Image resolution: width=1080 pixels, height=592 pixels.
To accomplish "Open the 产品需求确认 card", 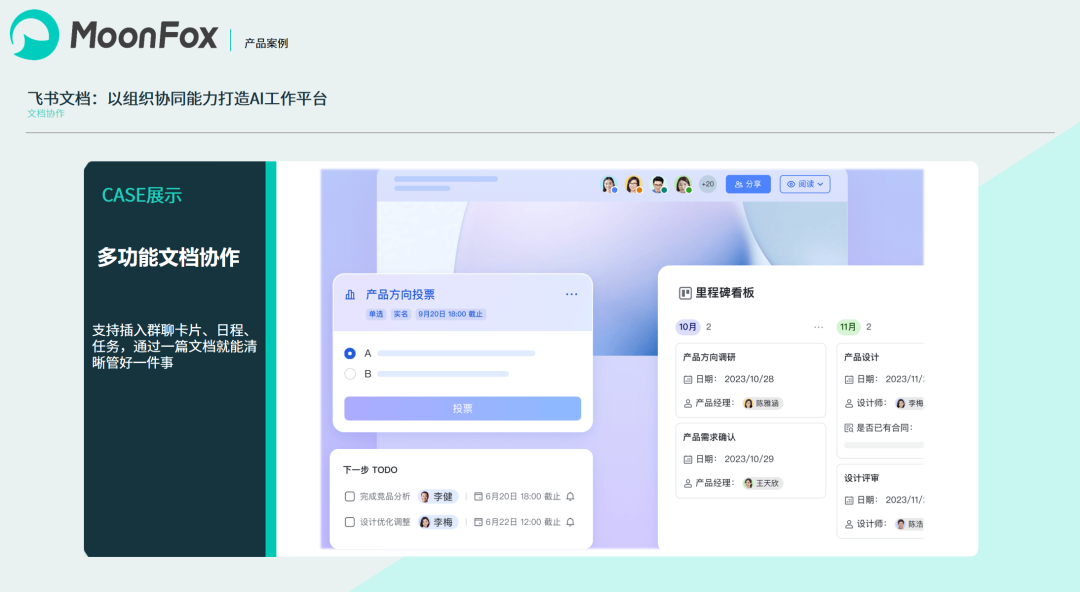I will tap(751, 460).
